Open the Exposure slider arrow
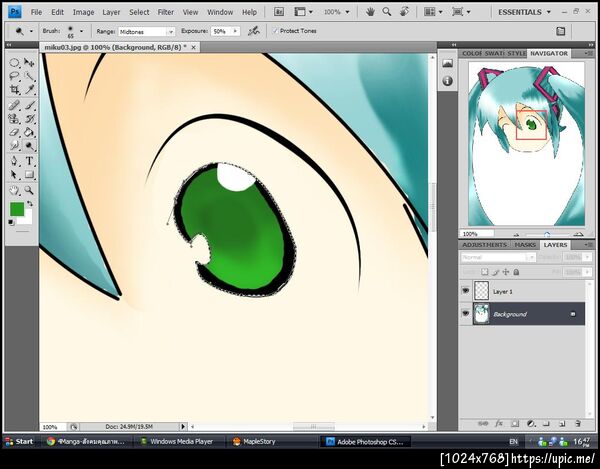The image size is (600, 469). point(235,31)
